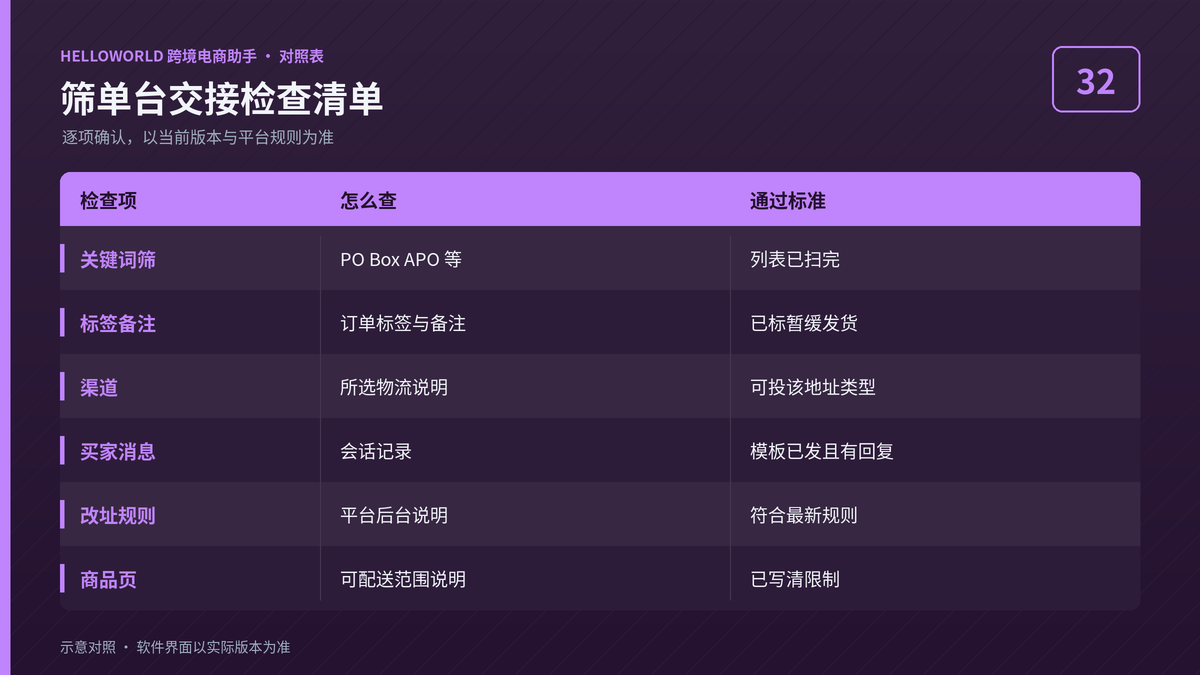Click the cell 会话记录
The image size is (1200, 675).
point(376,451)
